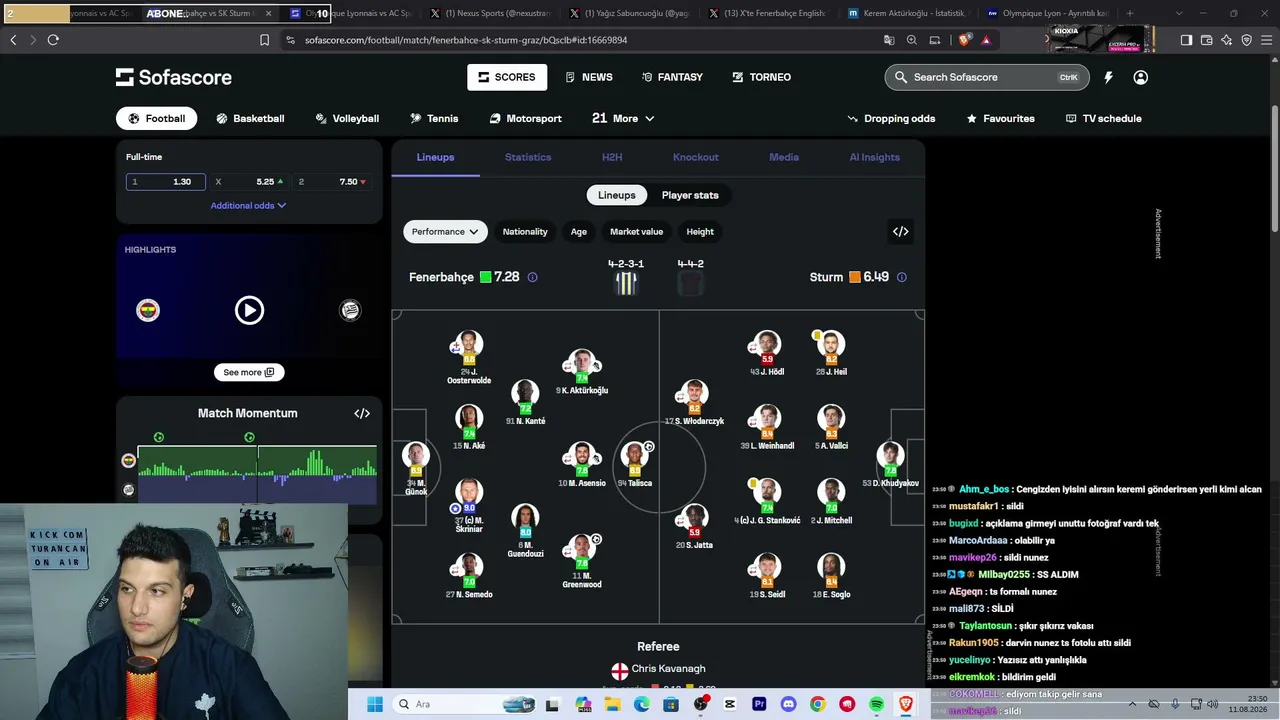Viewport: 1280px width, 720px height.
Task: Expand the 21 More sports menu
Action: 623,118
